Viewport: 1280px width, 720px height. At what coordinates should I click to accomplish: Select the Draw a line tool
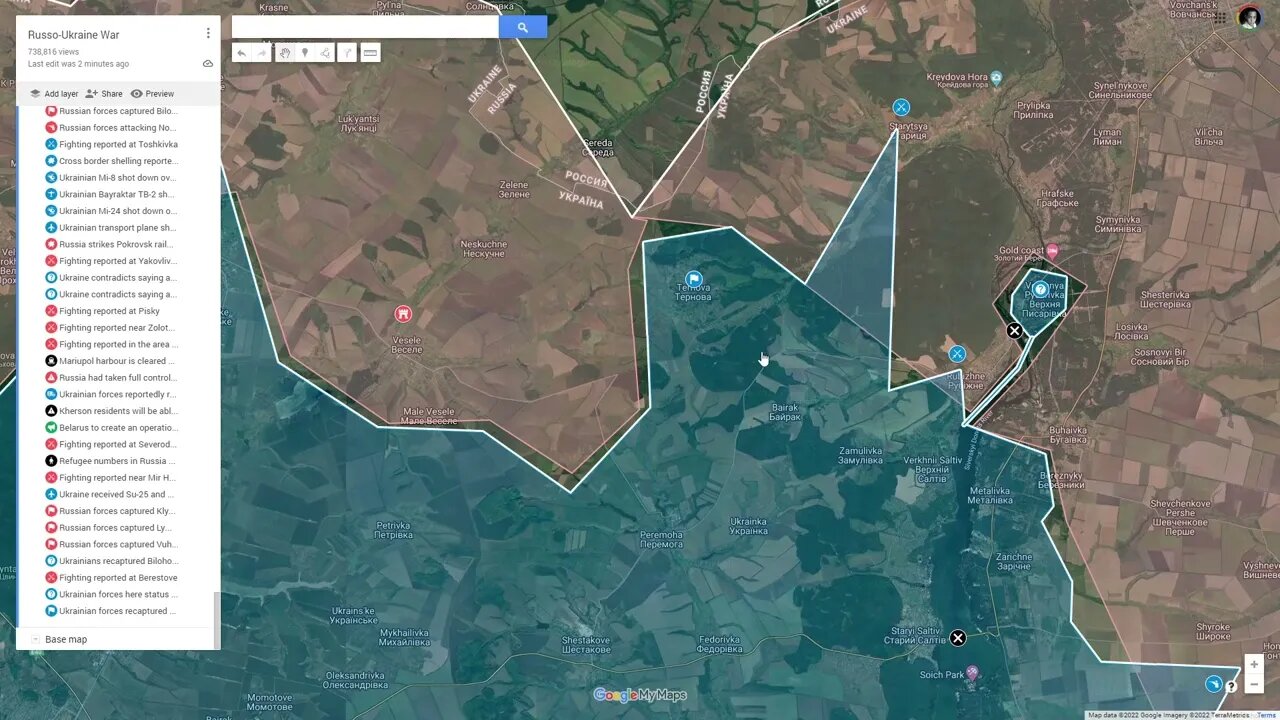[x=326, y=53]
